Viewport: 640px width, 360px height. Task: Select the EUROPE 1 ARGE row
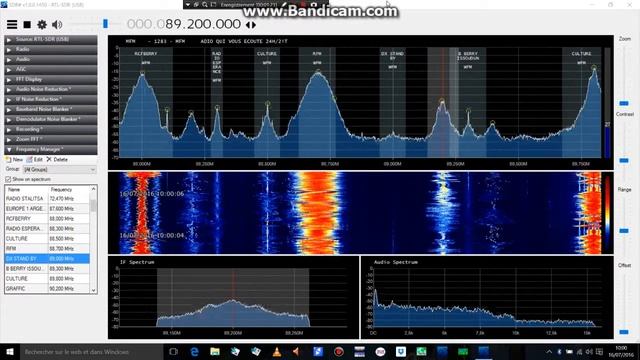click(x=47, y=209)
